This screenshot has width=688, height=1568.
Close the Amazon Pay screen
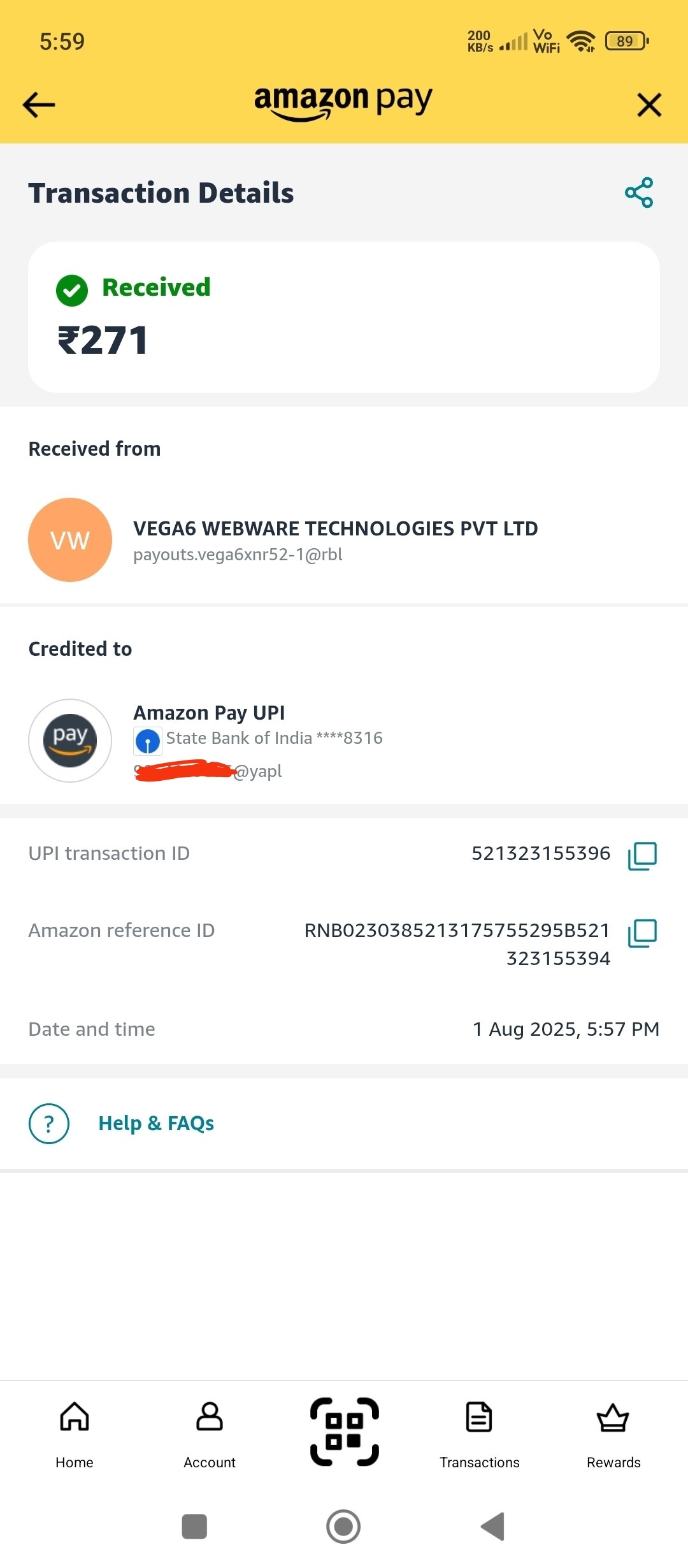pyautogui.click(x=649, y=105)
